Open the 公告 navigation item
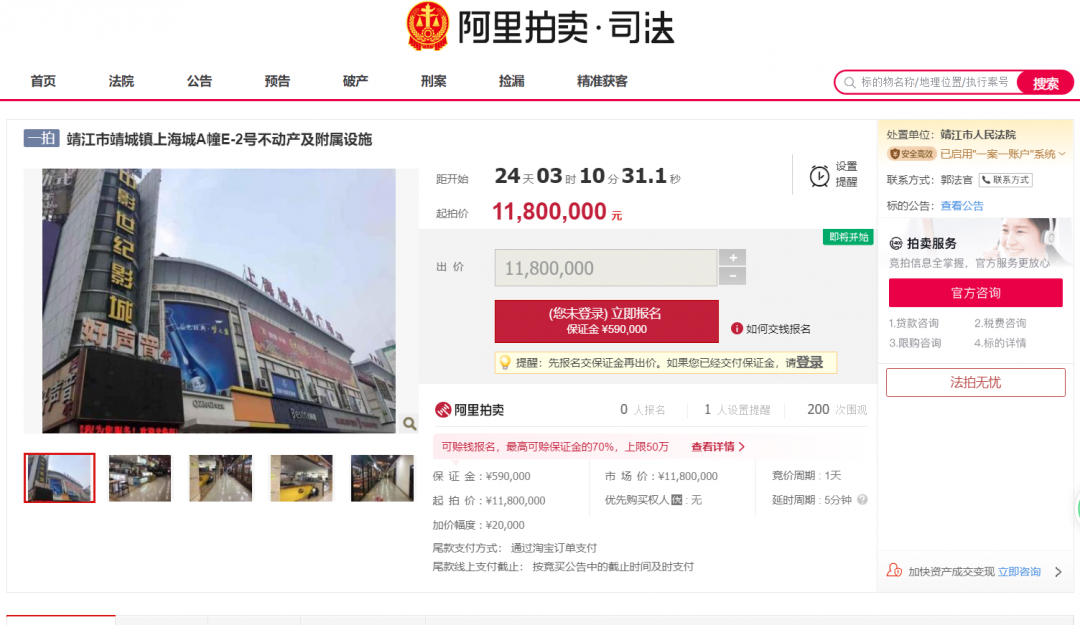 pyautogui.click(x=199, y=81)
